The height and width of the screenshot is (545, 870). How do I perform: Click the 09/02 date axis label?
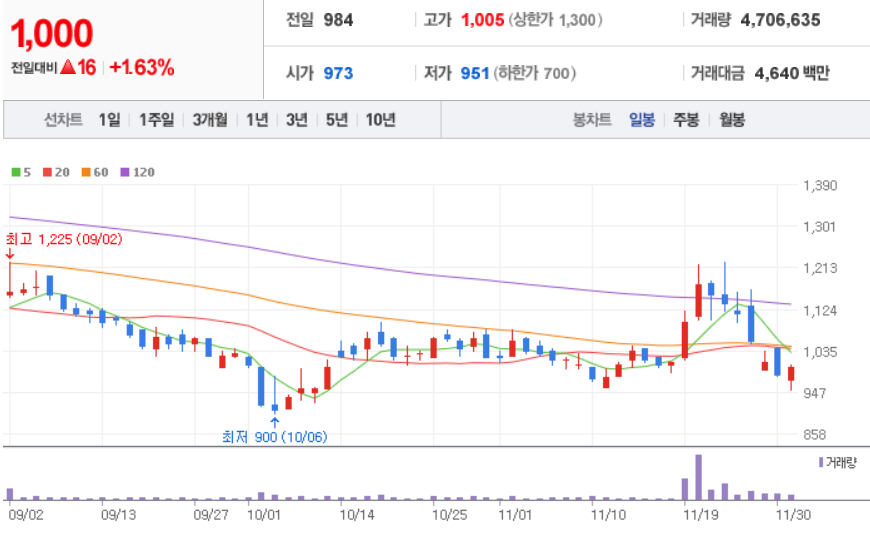coord(26,514)
